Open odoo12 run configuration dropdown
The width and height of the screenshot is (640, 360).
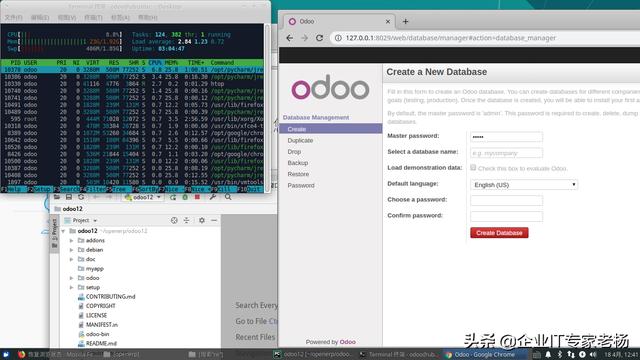pos(143,197)
